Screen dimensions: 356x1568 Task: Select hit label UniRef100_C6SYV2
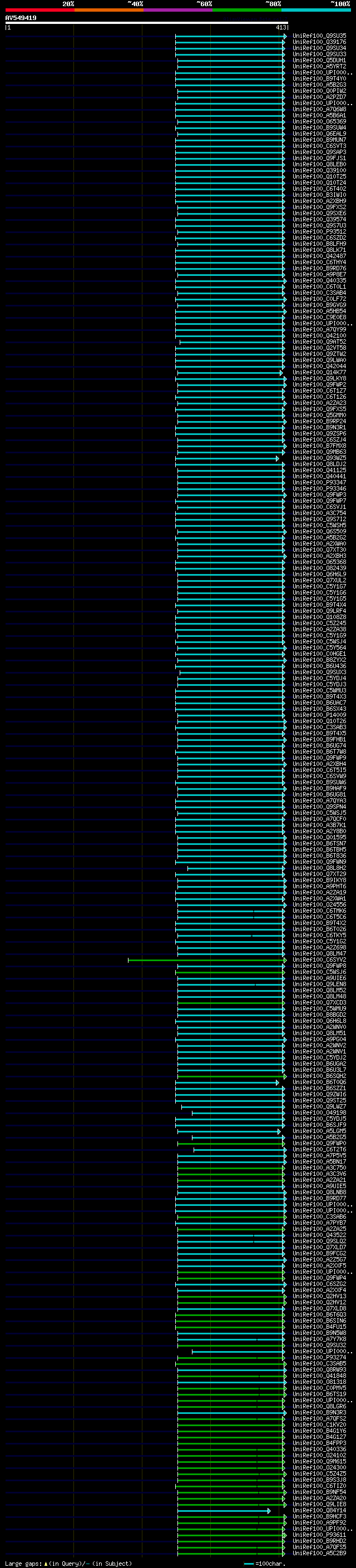[x=319, y=960]
